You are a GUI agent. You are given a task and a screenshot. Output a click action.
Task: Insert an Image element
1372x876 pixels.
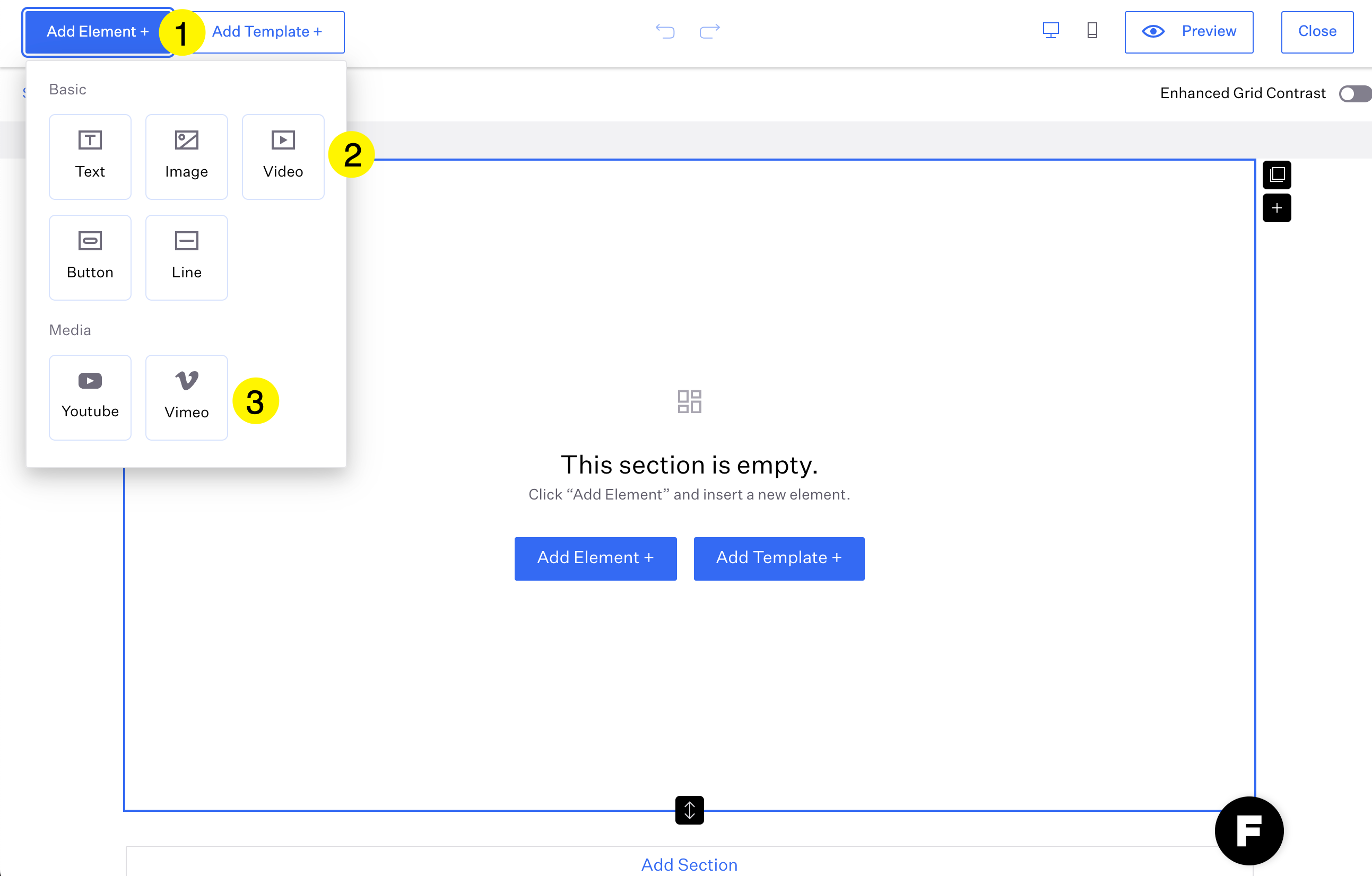(186, 156)
